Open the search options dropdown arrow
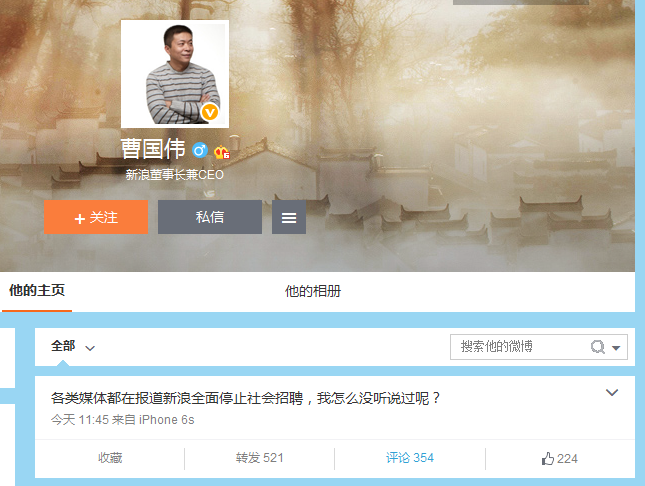The width and height of the screenshot is (645, 486). click(617, 348)
